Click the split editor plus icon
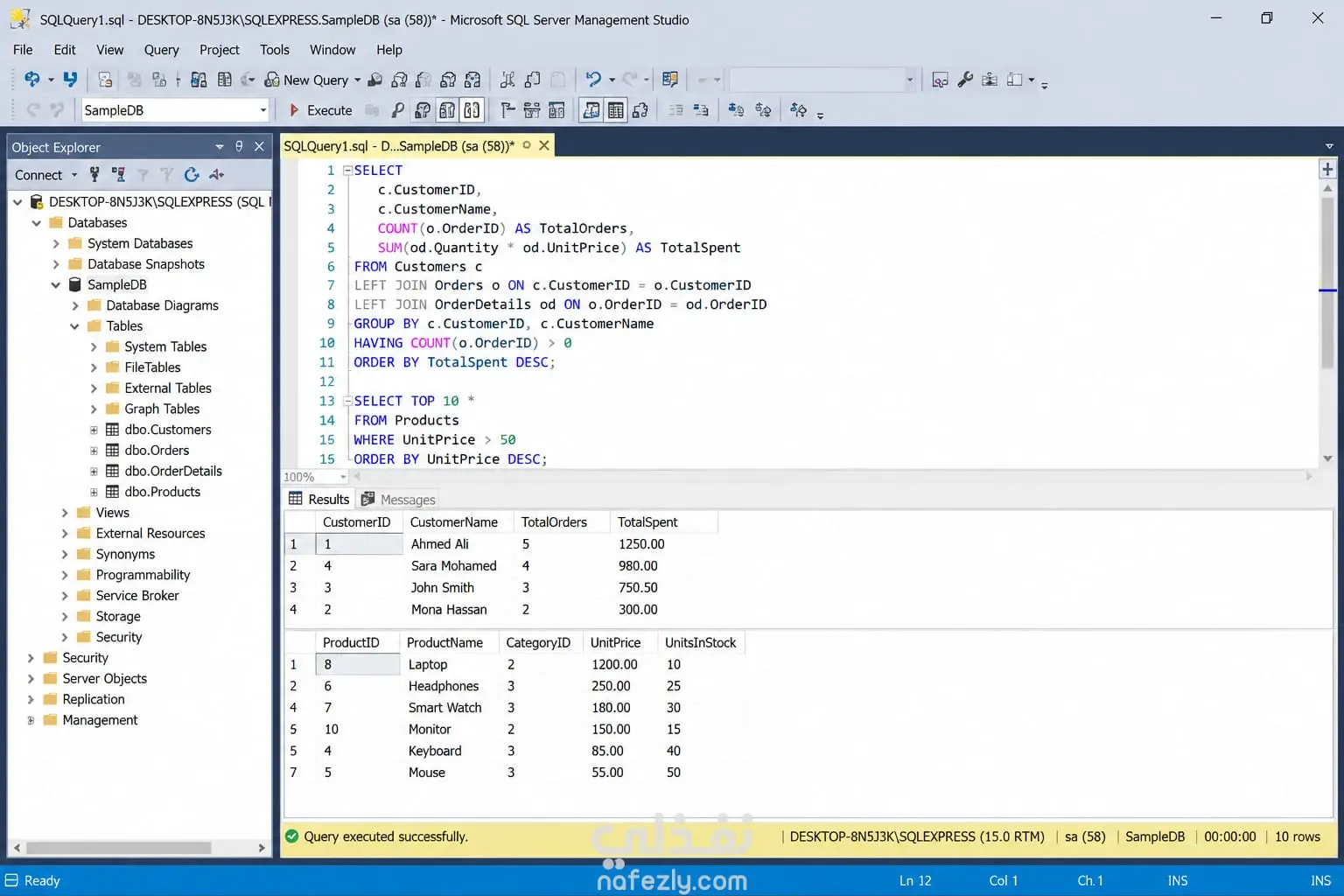The height and width of the screenshot is (896, 1344). point(1327,169)
